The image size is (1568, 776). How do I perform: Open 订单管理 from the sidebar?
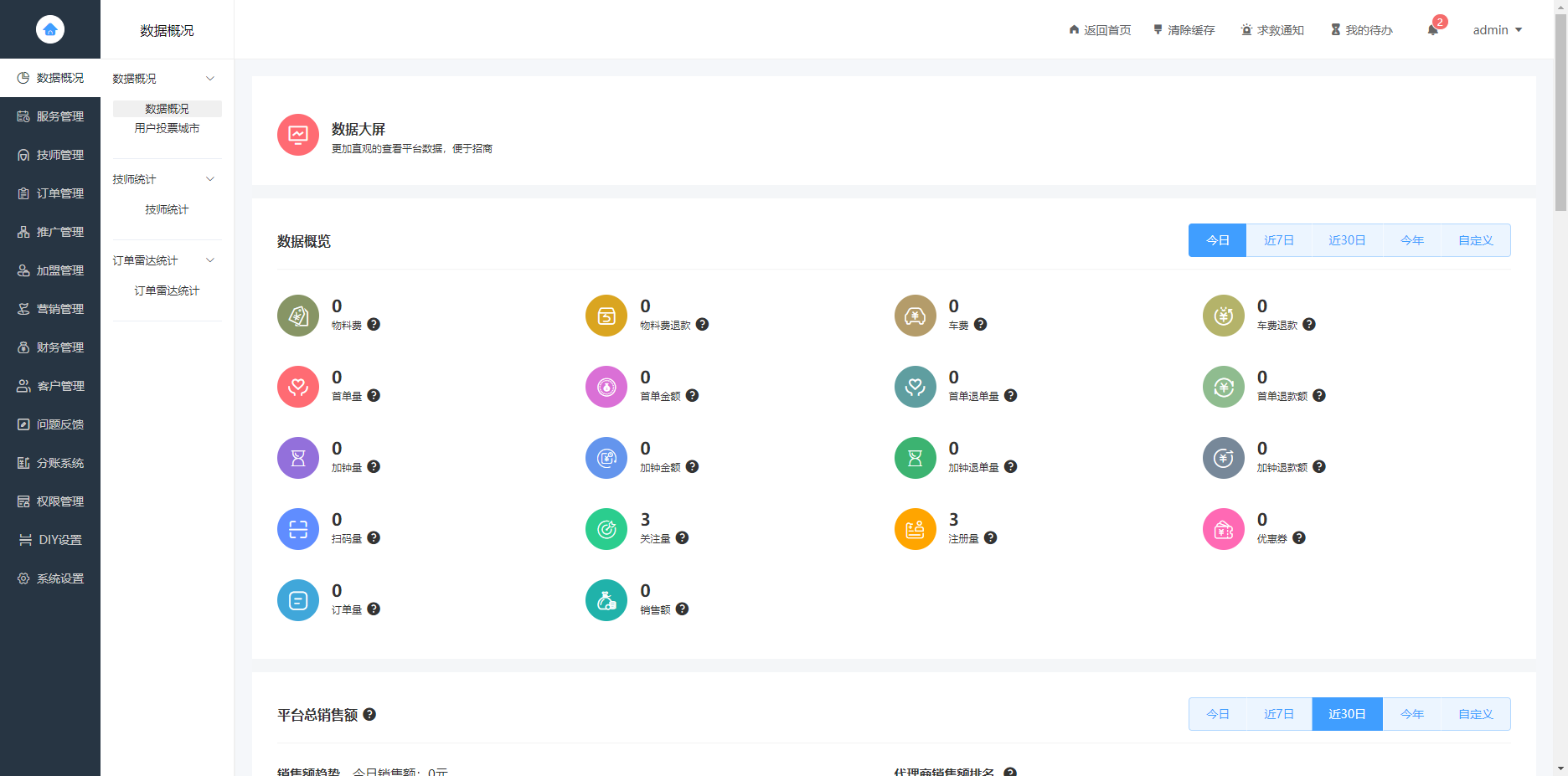coord(23,193)
